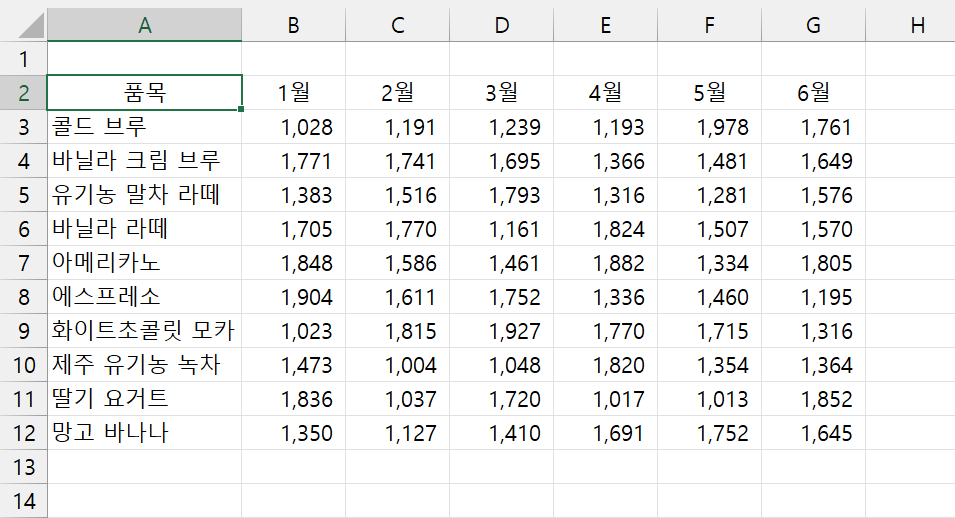Select row 2 header

pyautogui.click(x=24, y=93)
